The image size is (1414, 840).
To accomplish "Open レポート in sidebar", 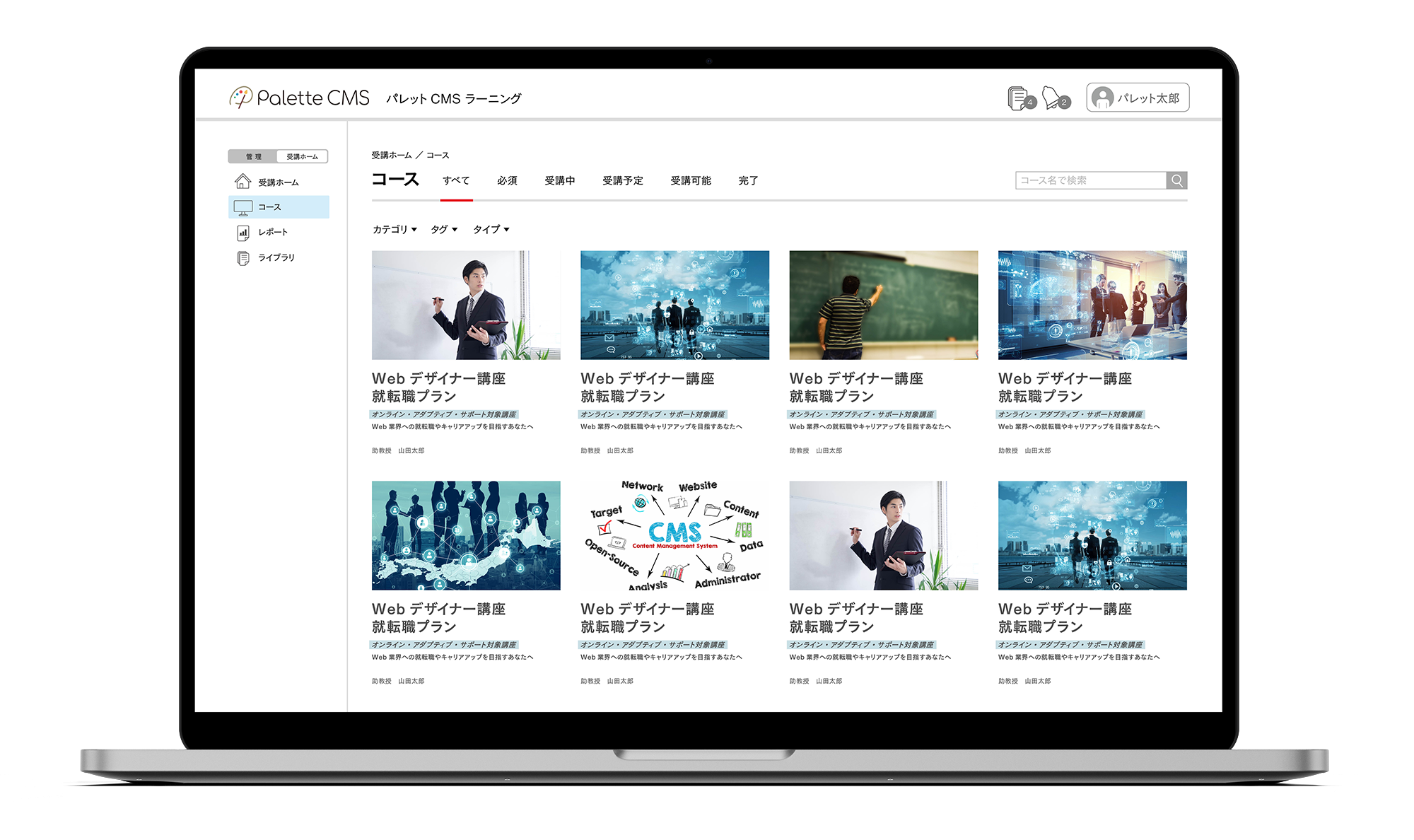I will click(x=279, y=232).
